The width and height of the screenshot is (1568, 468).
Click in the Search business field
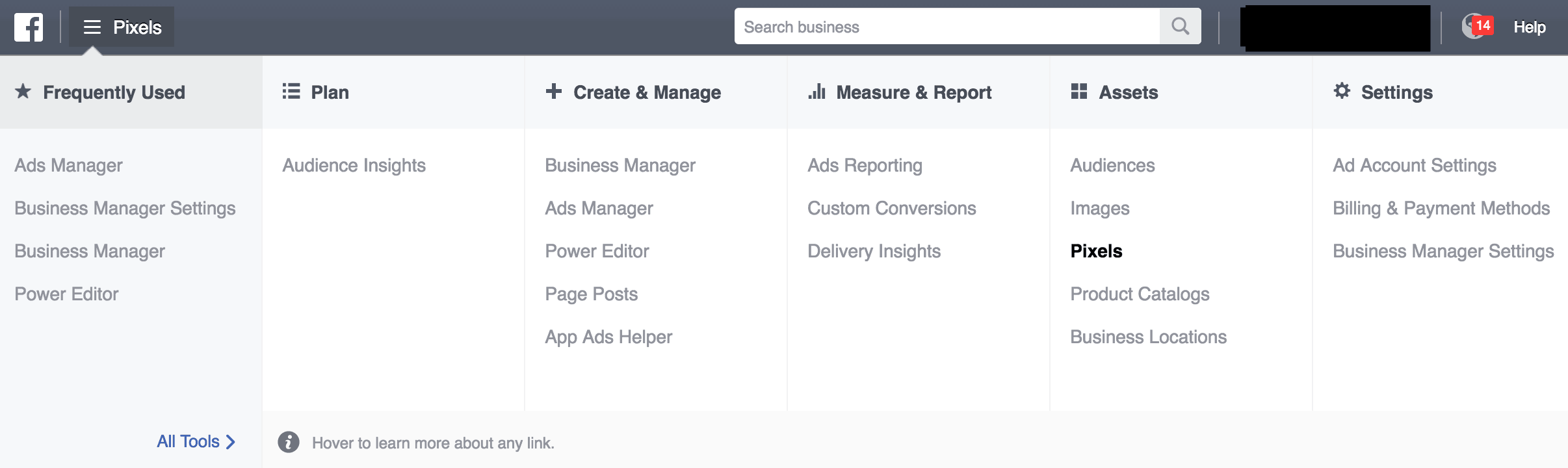coord(947,27)
